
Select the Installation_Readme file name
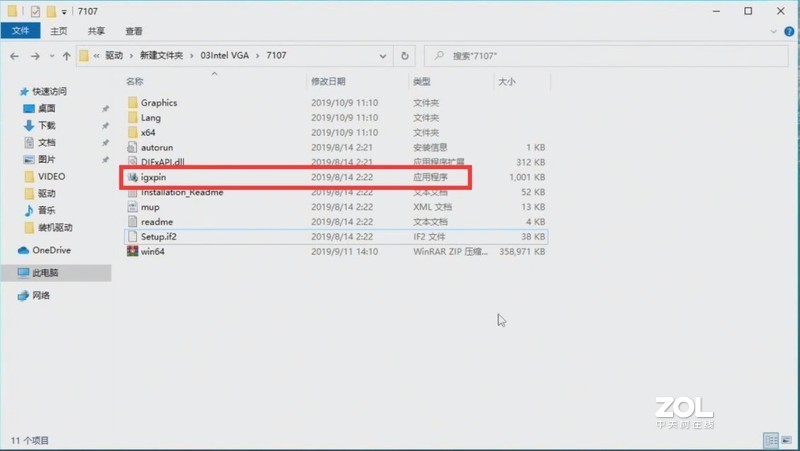pos(182,192)
